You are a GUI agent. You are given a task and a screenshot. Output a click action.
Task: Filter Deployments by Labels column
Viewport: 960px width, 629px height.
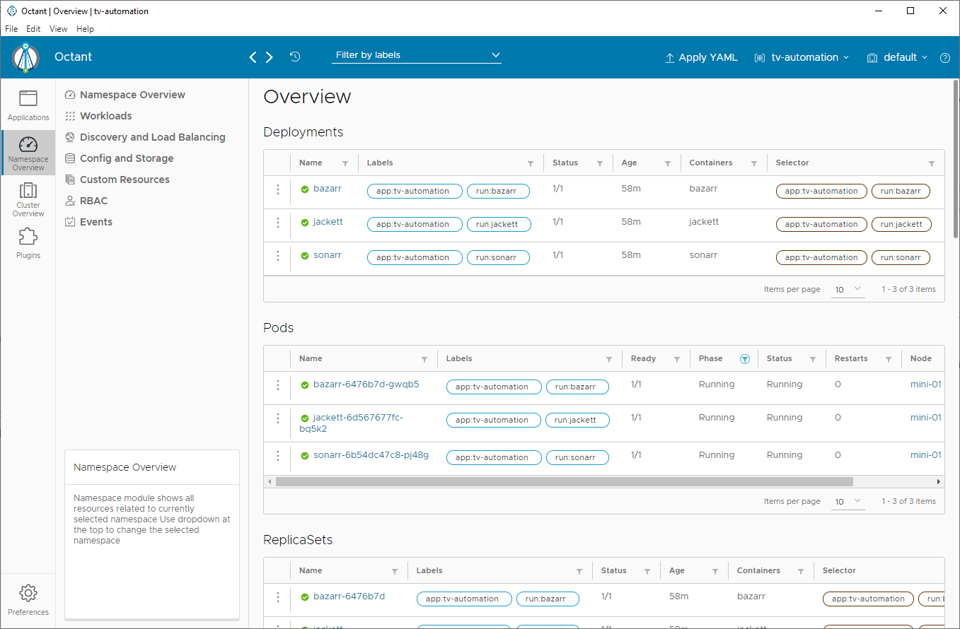coord(531,164)
